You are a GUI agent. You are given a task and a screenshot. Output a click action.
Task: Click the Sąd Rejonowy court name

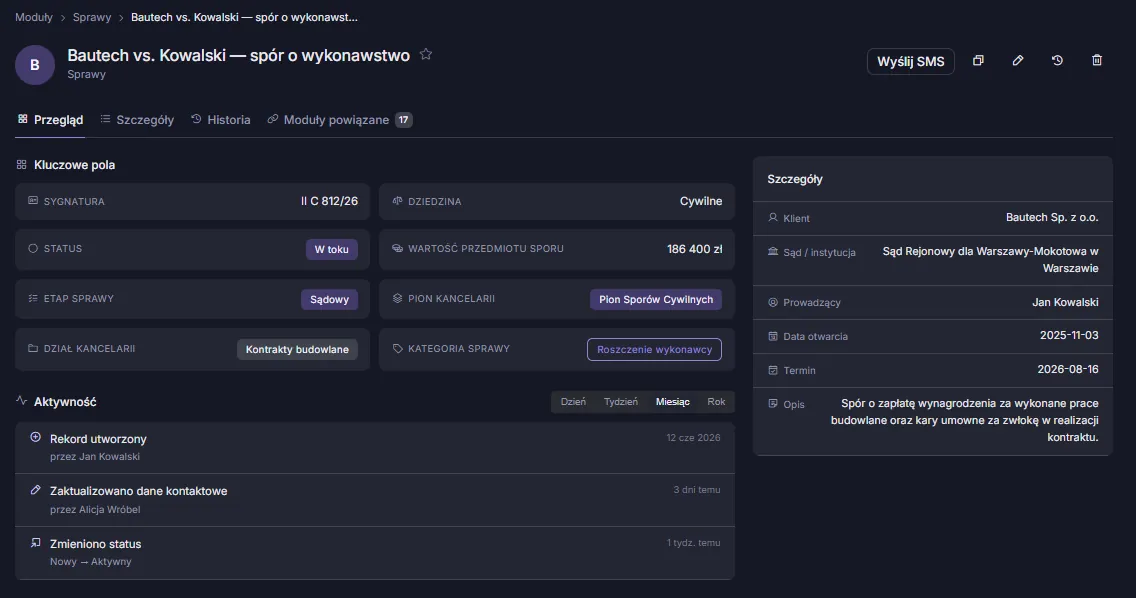[990, 259]
